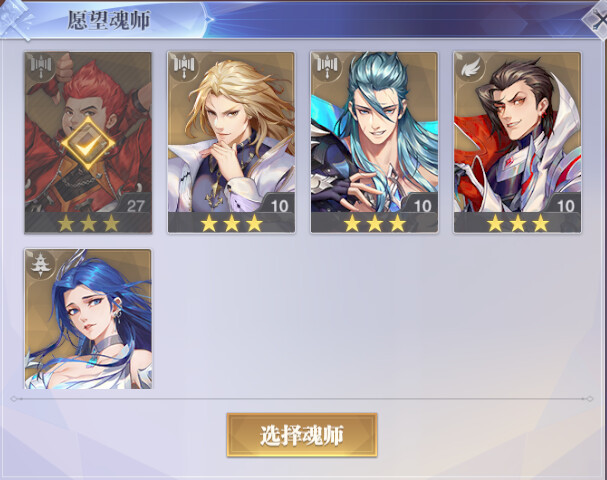Click the hammer emblem beside 愿望魂师 title

click(x=17, y=20)
